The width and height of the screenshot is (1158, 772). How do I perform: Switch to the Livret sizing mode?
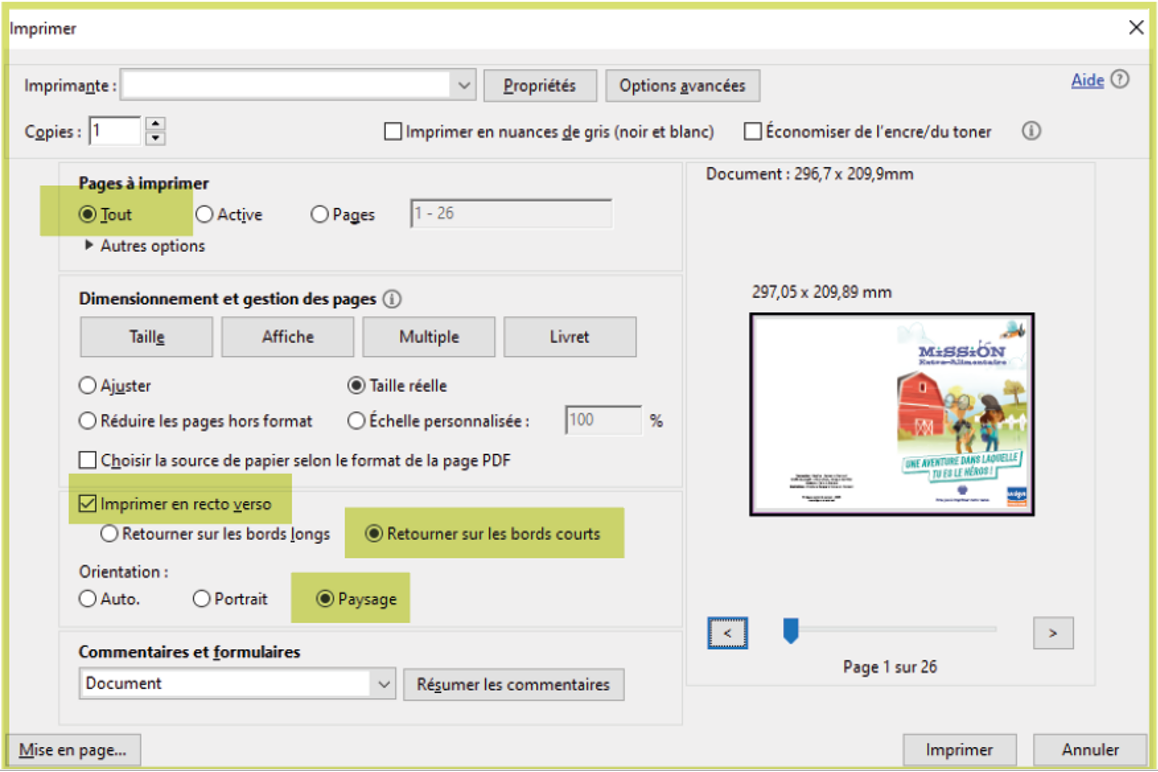point(569,337)
